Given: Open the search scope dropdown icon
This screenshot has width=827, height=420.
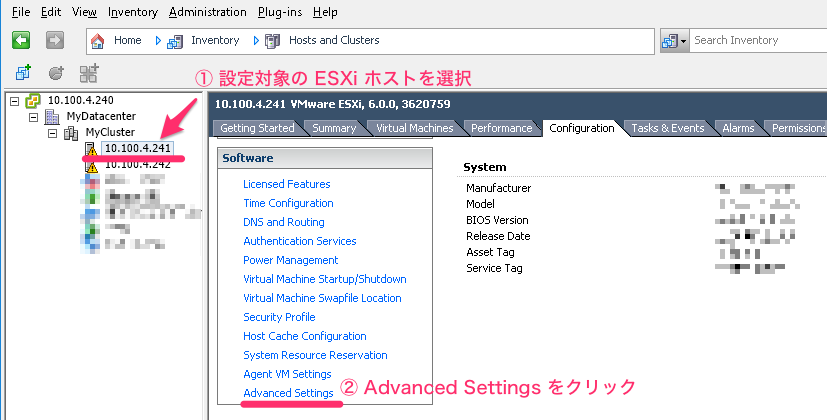Looking at the screenshot, I should coord(675,41).
